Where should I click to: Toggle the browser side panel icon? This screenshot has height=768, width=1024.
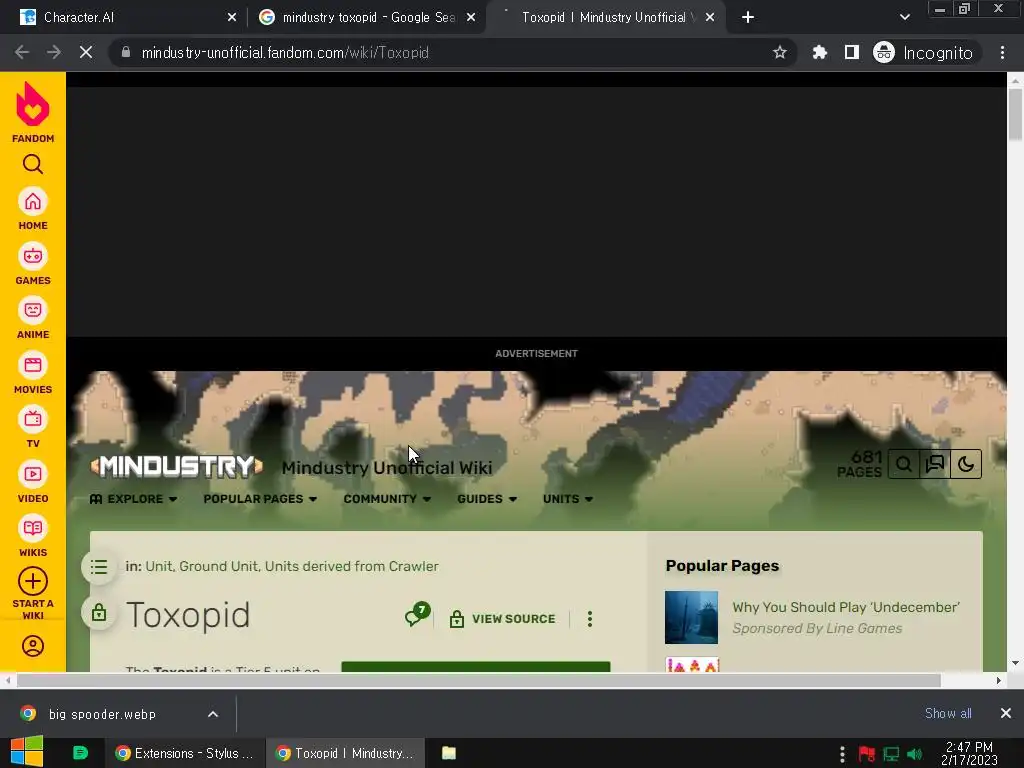pos(852,52)
